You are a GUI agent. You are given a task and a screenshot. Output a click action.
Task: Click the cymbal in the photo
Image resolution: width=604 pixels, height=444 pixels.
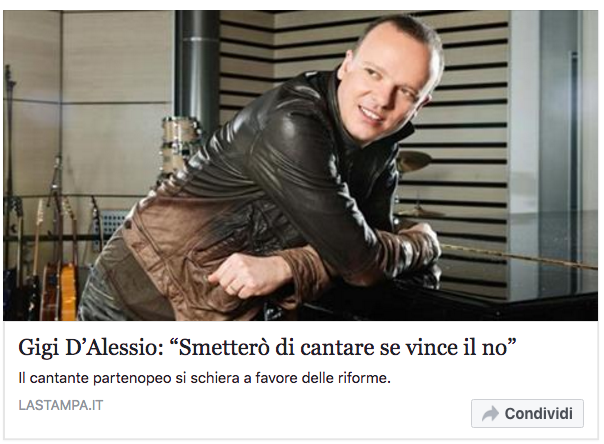414,161
